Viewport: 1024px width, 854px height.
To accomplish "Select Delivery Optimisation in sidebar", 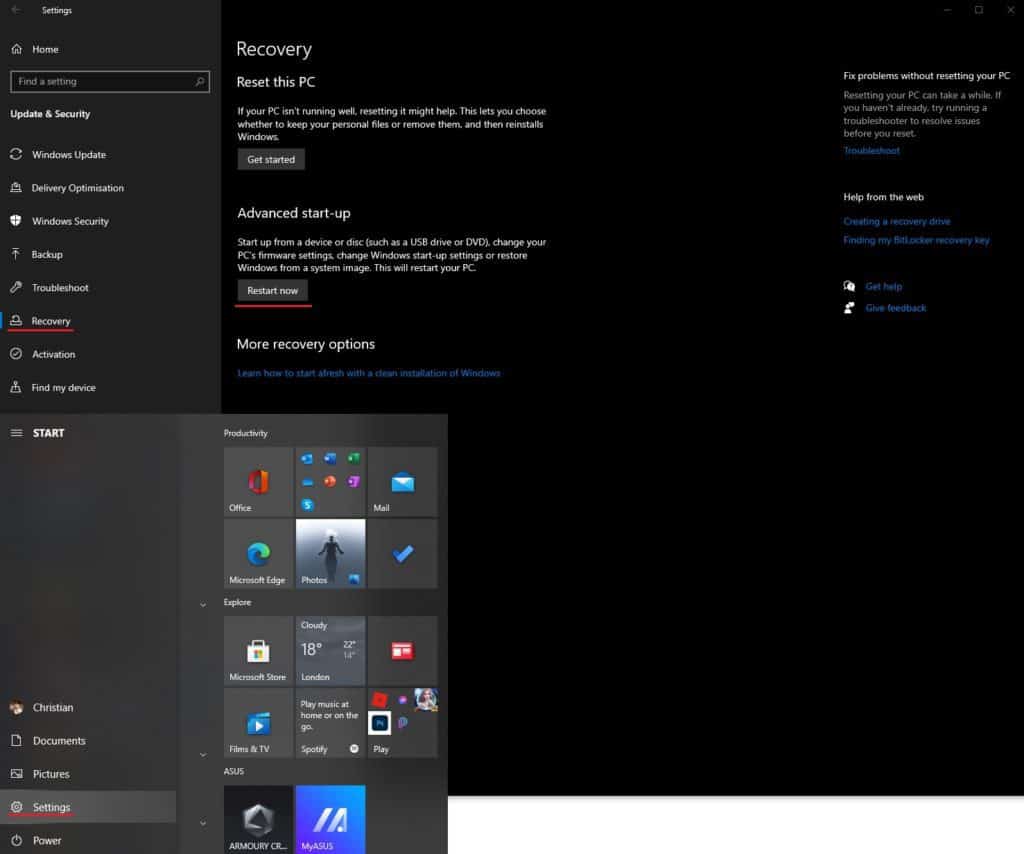I will tap(110, 188).
